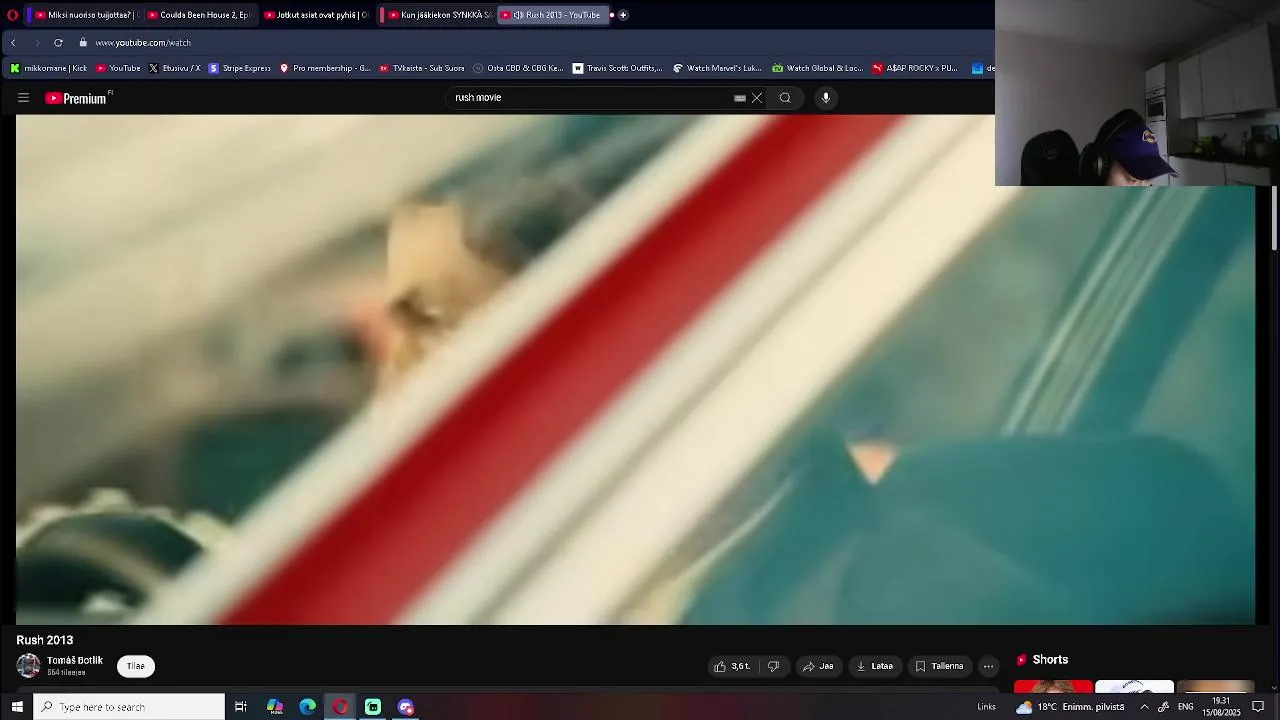Show hidden system tray icons chevron
The image size is (1280, 720).
point(1144,707)
